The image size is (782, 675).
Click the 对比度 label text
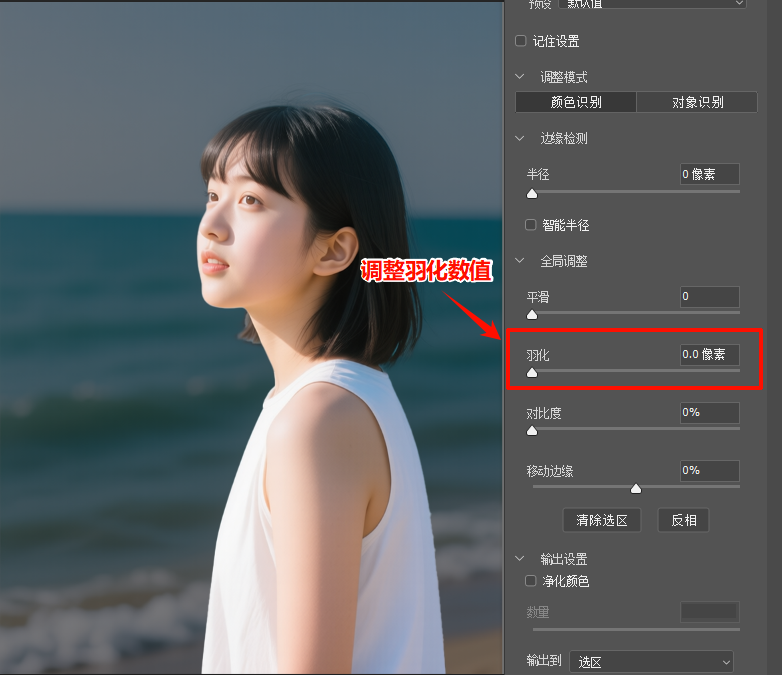pyautogui.click(x=544, y=413)
